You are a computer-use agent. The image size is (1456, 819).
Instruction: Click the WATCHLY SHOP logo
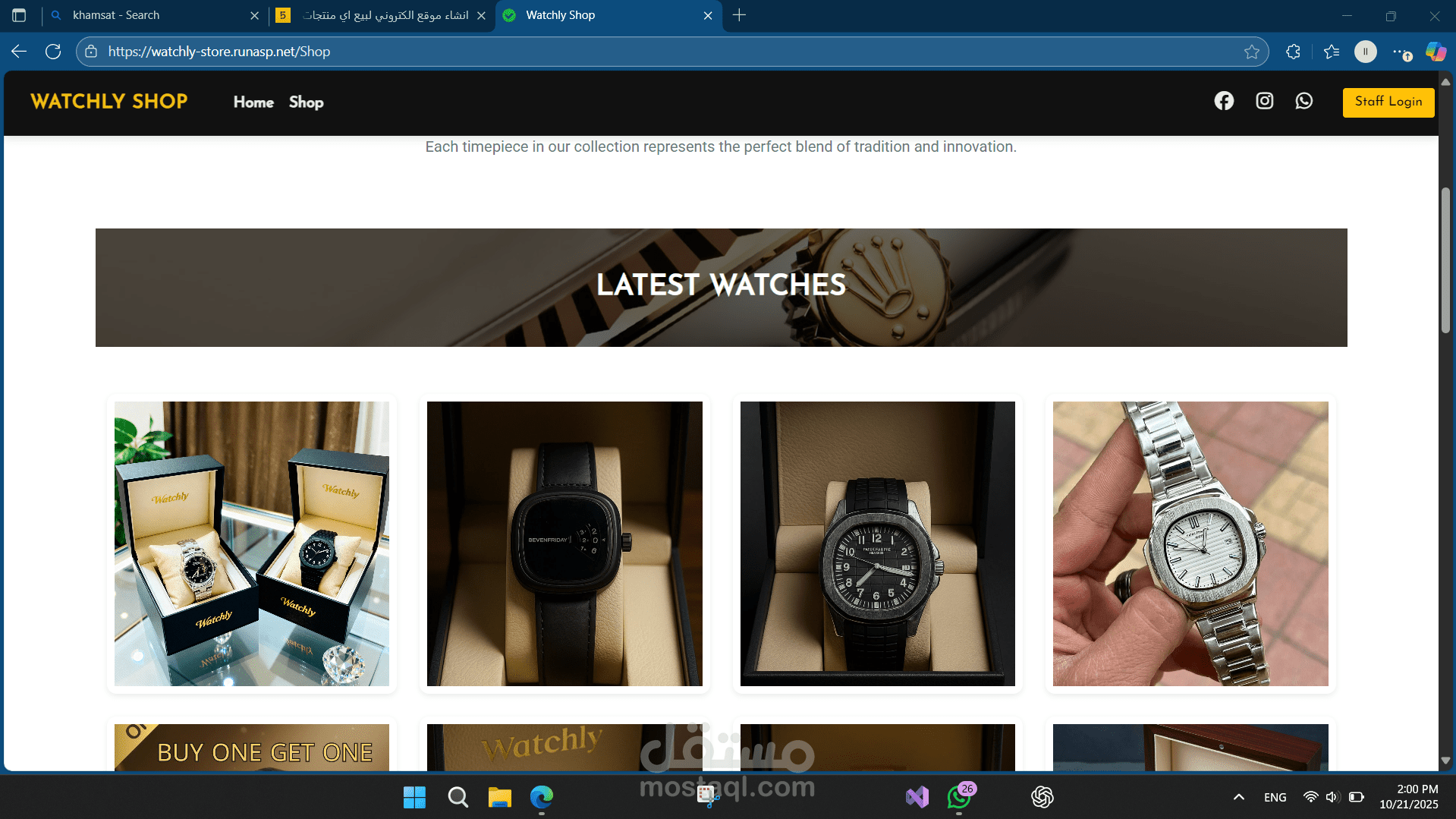coord(109,102)
